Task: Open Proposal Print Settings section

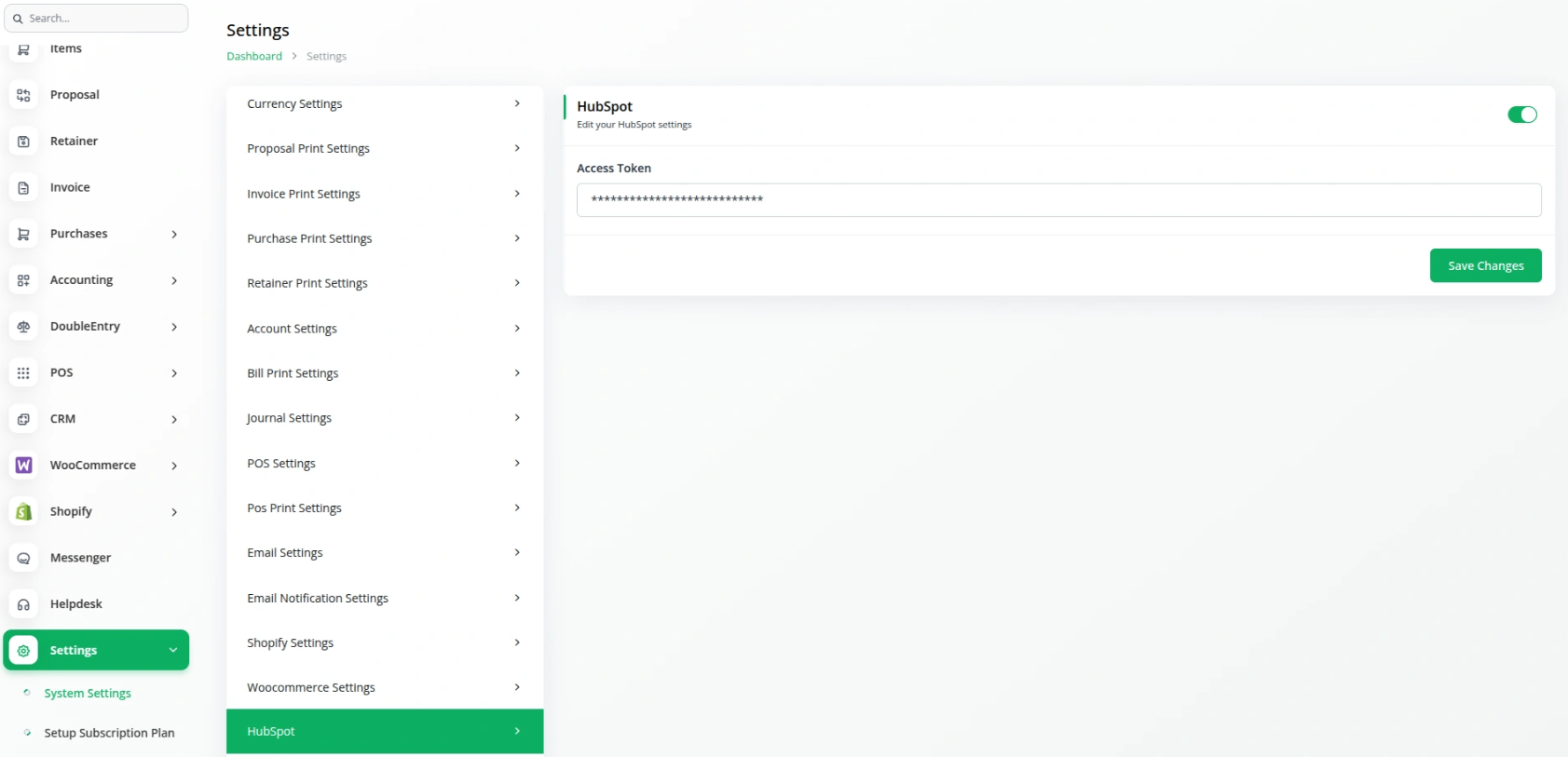Action: [385, 148]
